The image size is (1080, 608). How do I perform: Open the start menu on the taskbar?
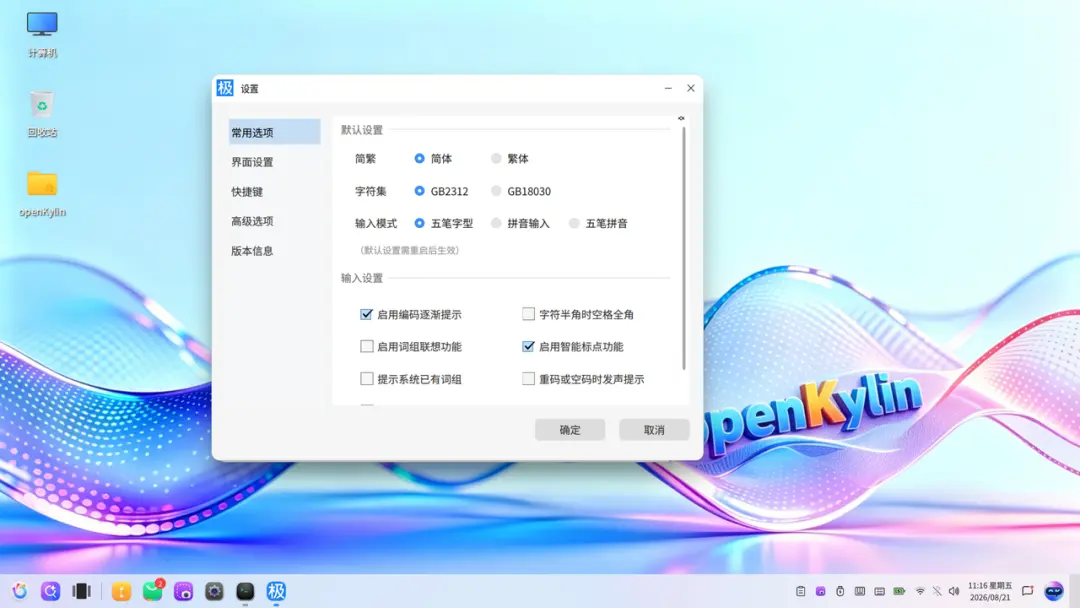click(20, 591)
